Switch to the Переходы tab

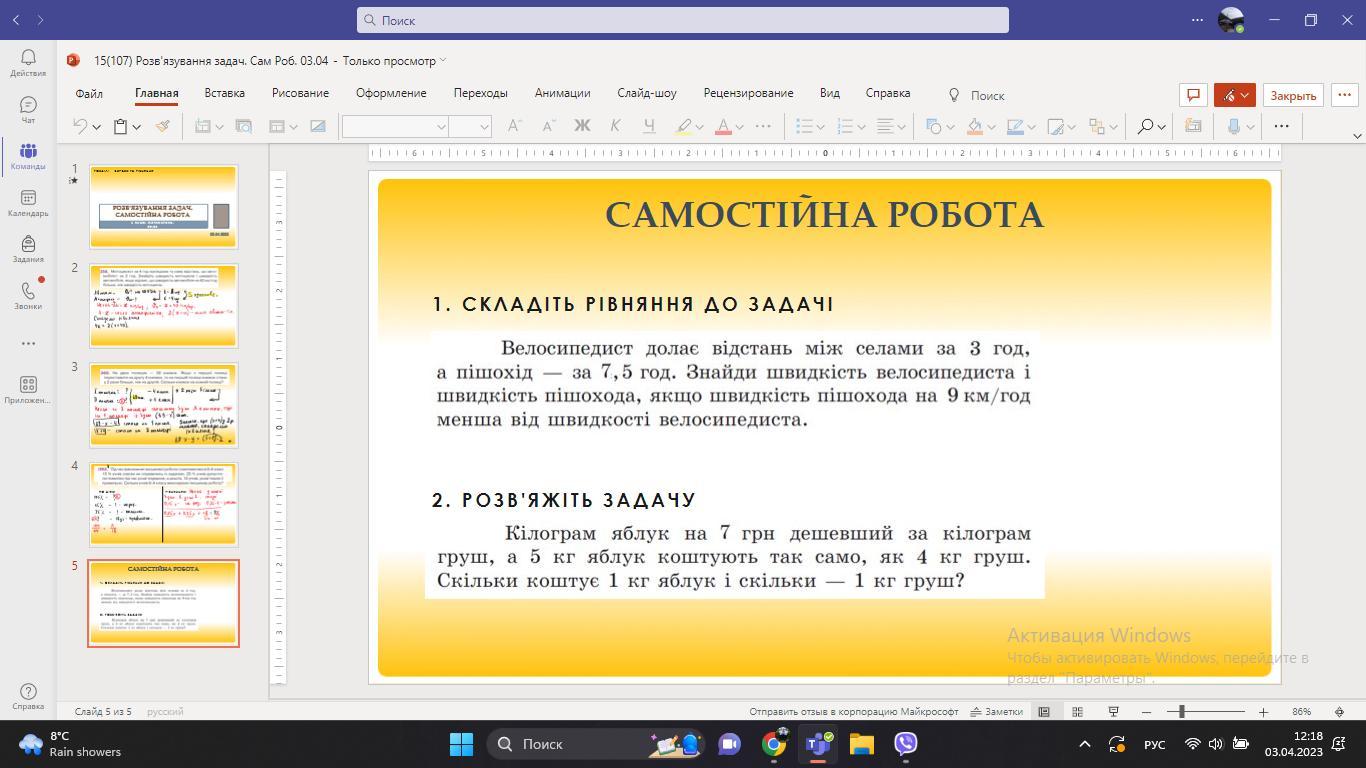tap(481, 93)
